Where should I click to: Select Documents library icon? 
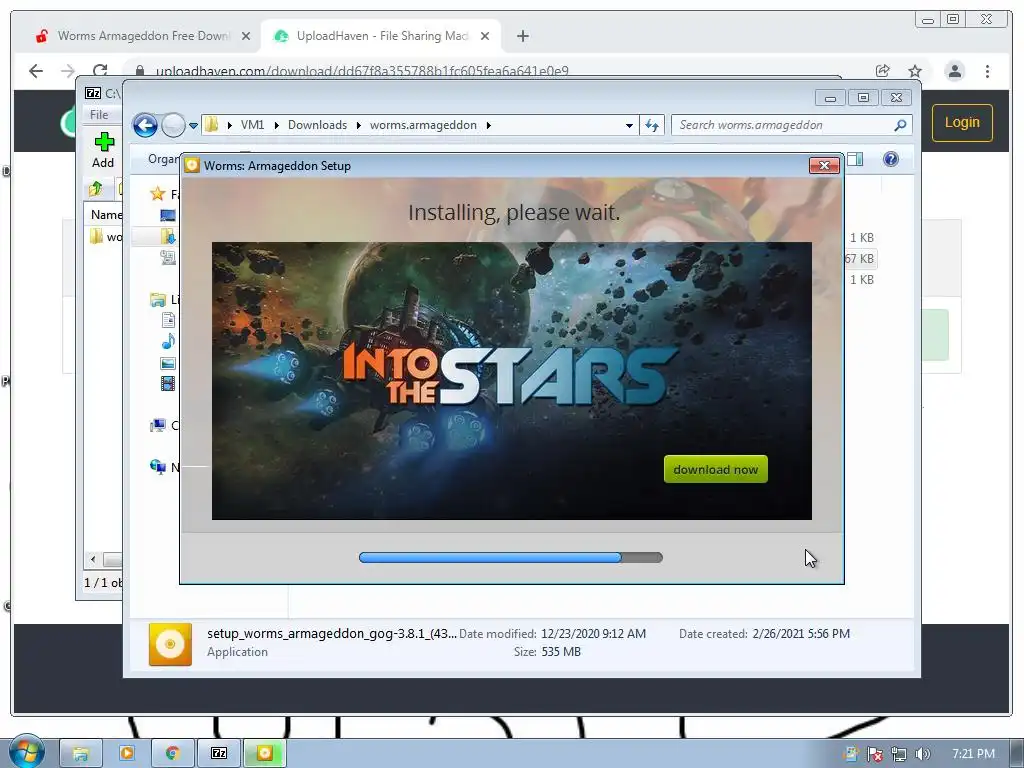(x=168, y=320)
